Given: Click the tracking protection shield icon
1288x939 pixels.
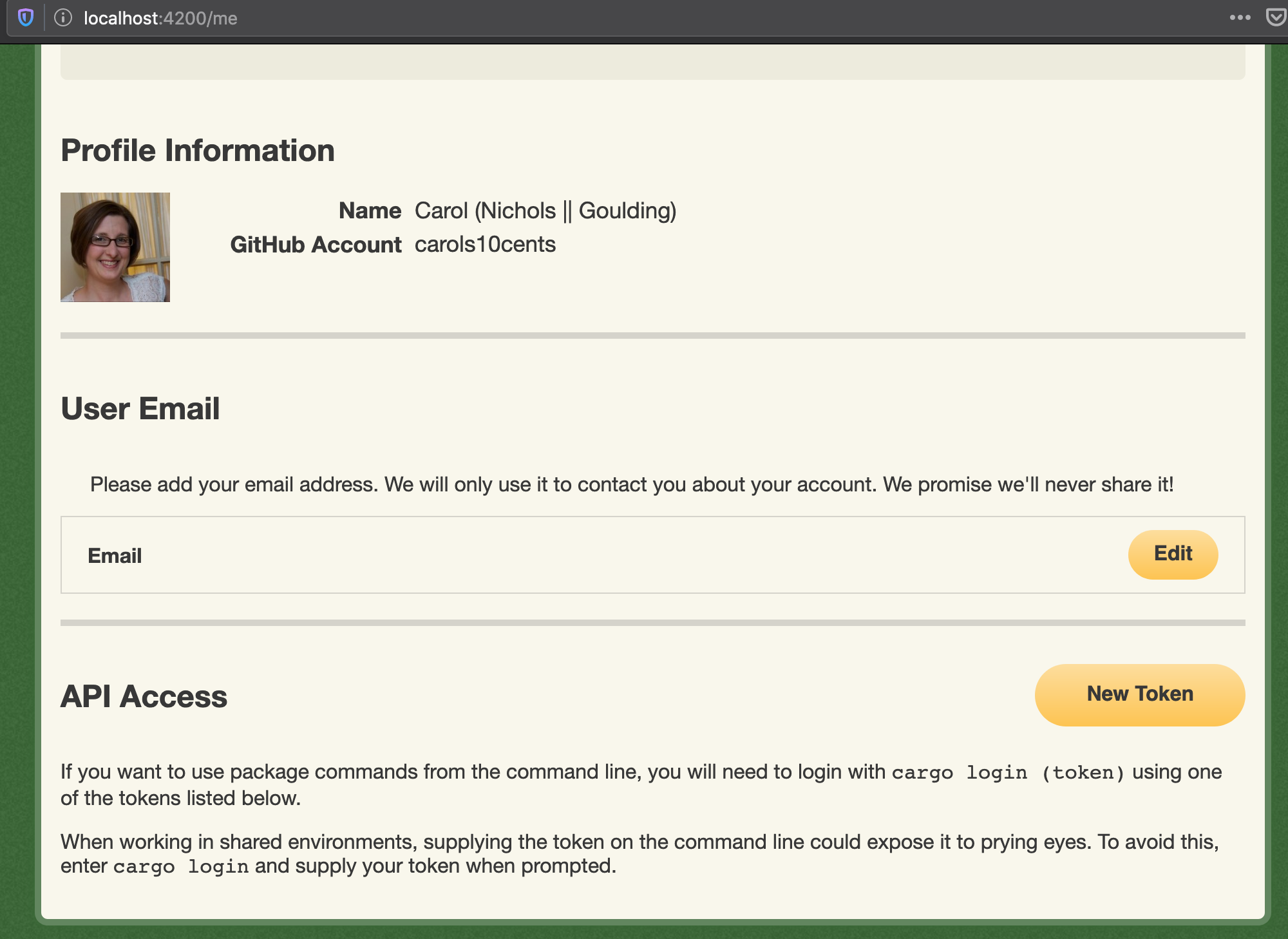Looking at the screenshot, I should (x=26, y=17).
